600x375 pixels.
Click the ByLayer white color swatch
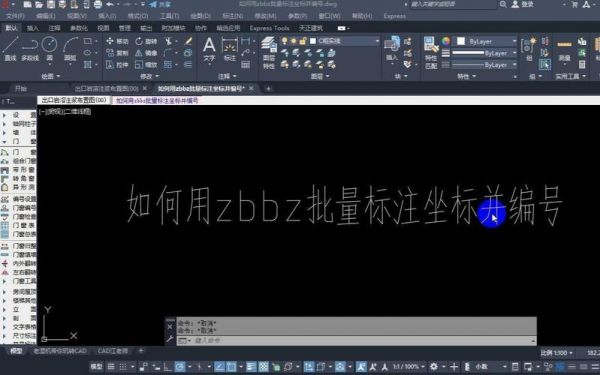[x=461, y=41]
